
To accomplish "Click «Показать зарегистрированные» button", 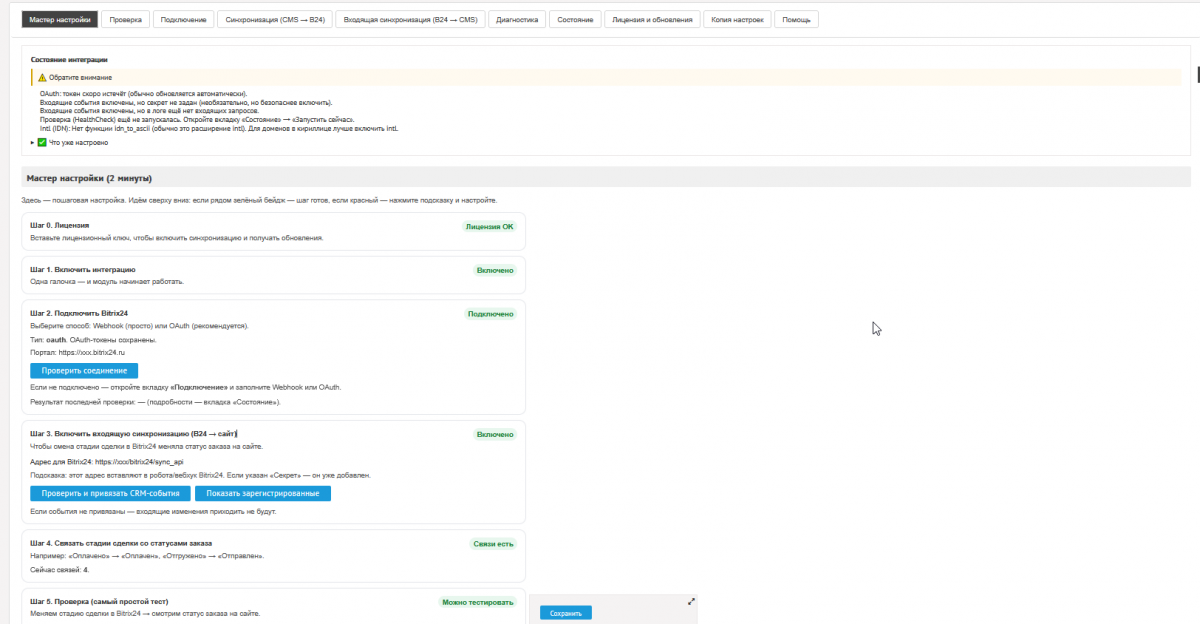I will (263, 493).
